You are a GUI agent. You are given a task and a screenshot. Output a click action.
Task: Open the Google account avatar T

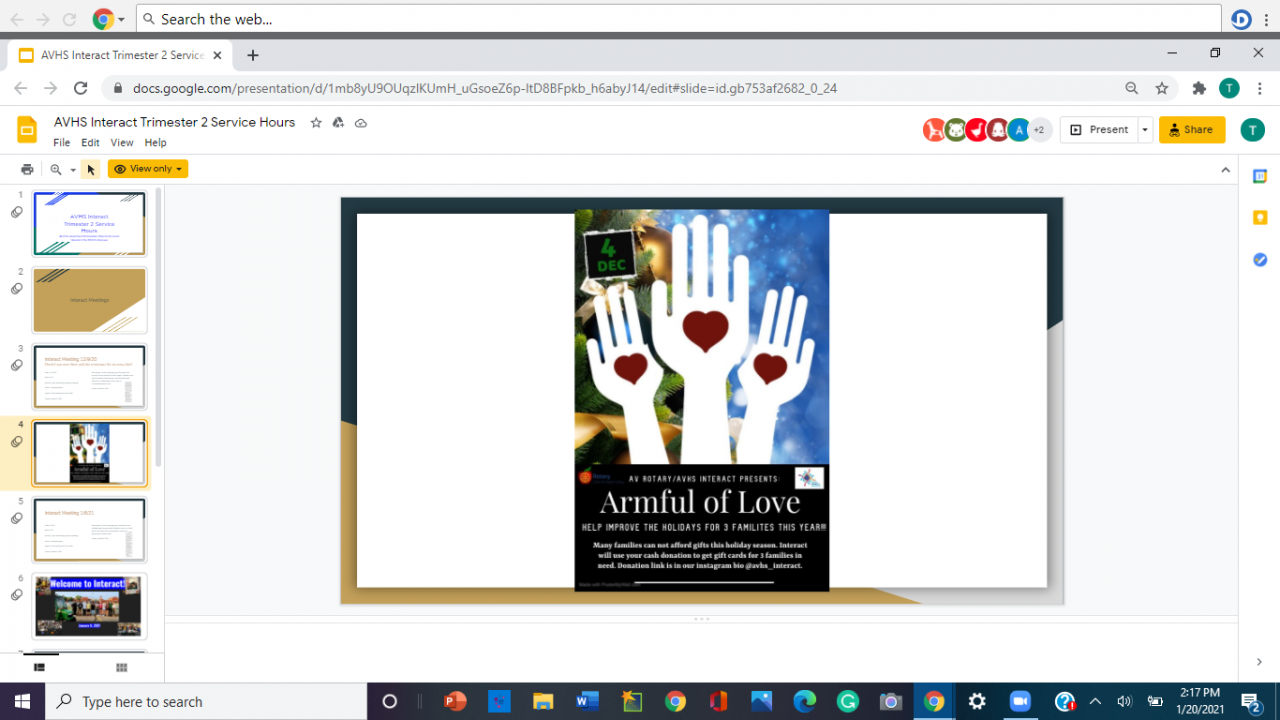coord(1252,130)
